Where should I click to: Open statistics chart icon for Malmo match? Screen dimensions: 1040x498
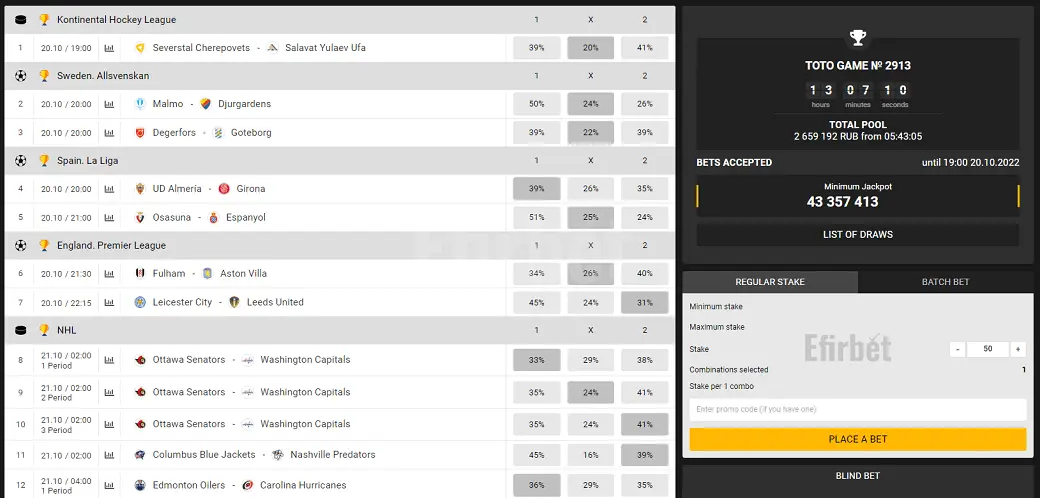(109, 104)
